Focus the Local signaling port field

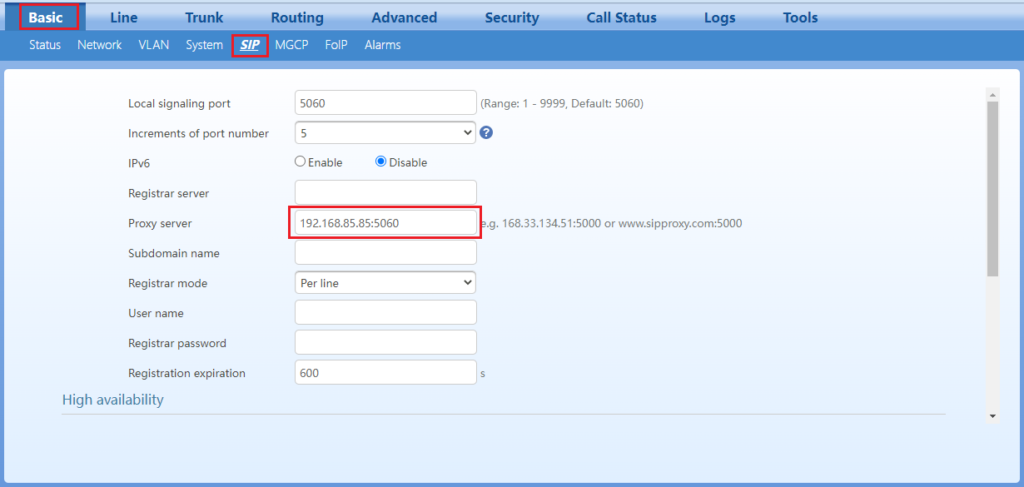point(385,103)
